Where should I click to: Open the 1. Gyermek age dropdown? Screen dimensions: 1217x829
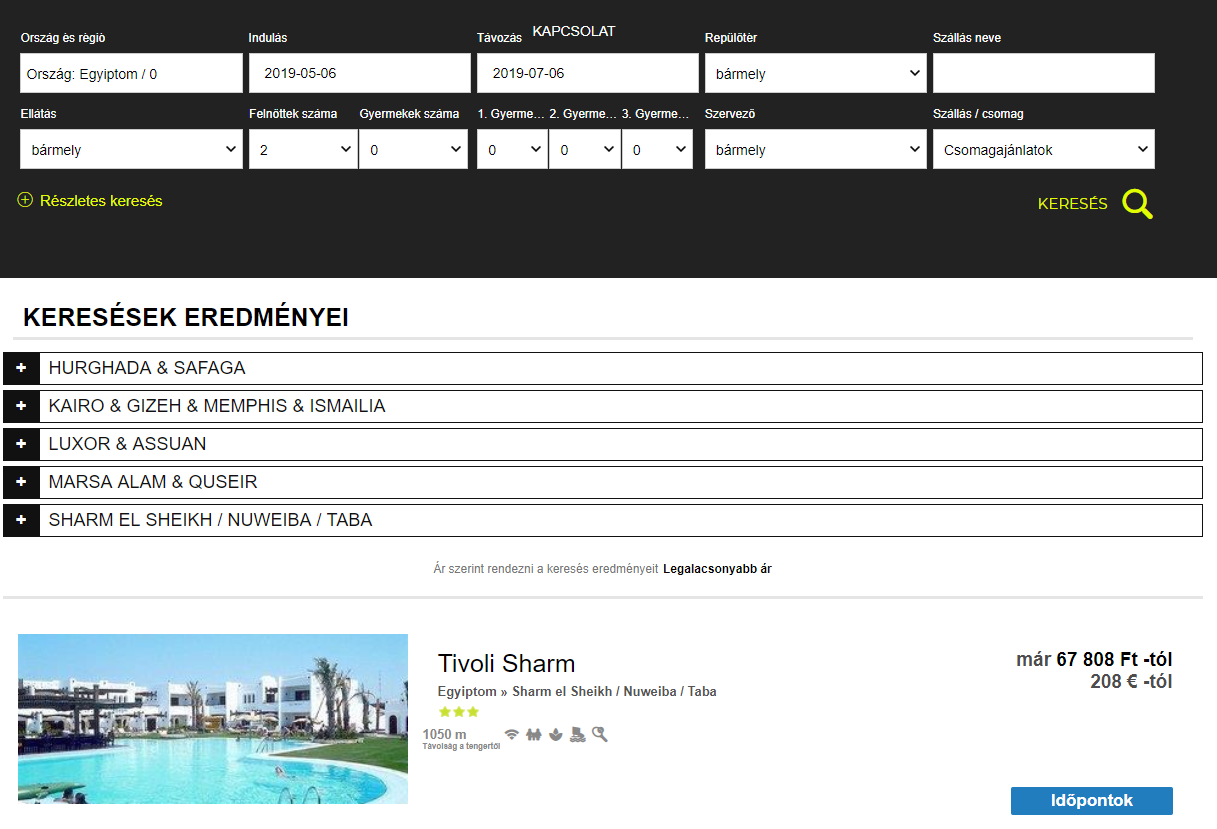click(x=512, y=149)
